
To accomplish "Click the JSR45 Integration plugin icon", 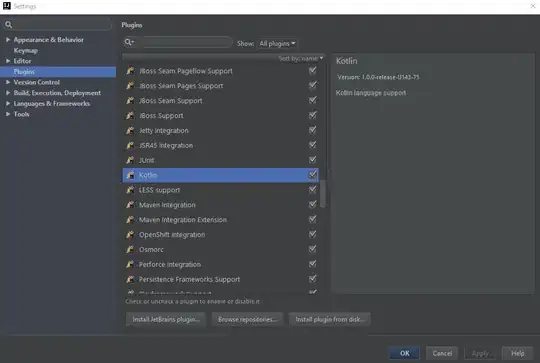I will [130, 145].
